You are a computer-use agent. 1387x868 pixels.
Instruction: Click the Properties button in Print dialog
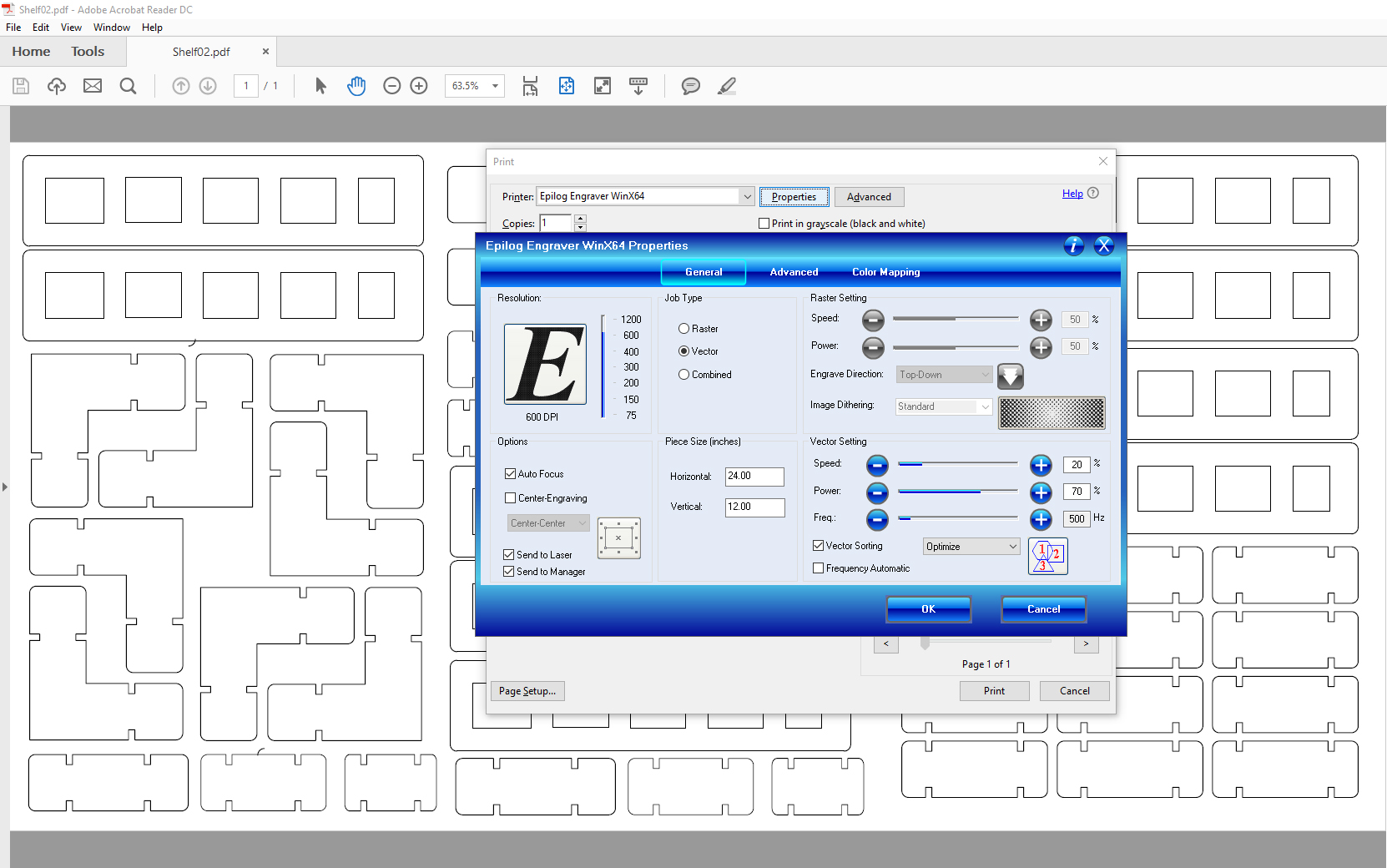[x=794, y=197]
